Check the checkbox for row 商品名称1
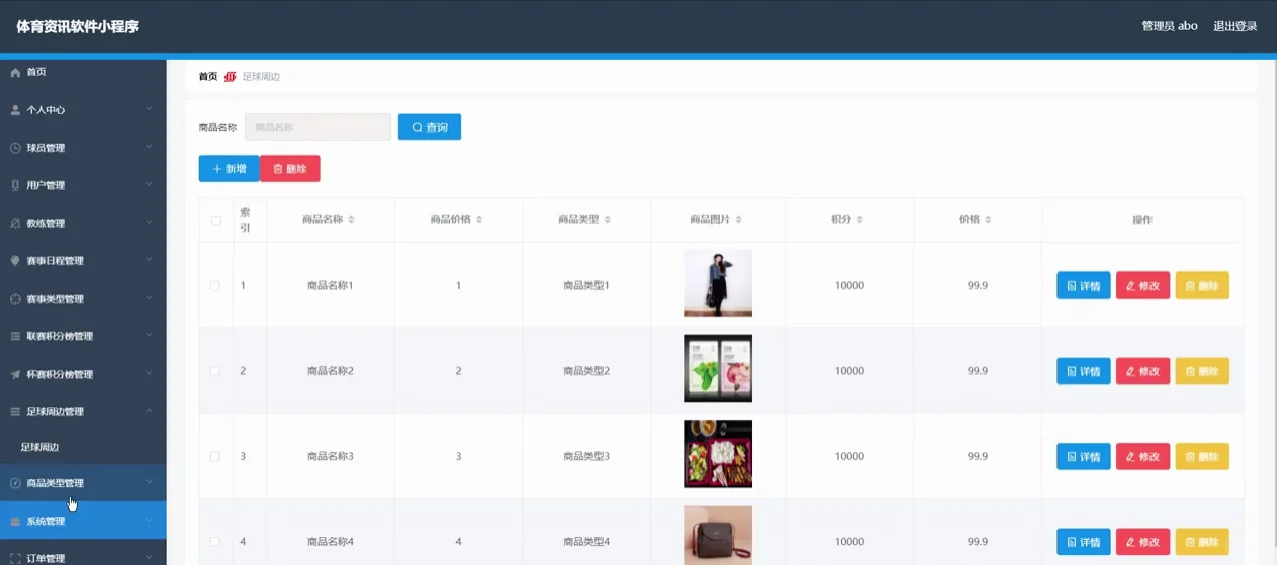This screenshot has height=565, width=1277. pos(215,285)
